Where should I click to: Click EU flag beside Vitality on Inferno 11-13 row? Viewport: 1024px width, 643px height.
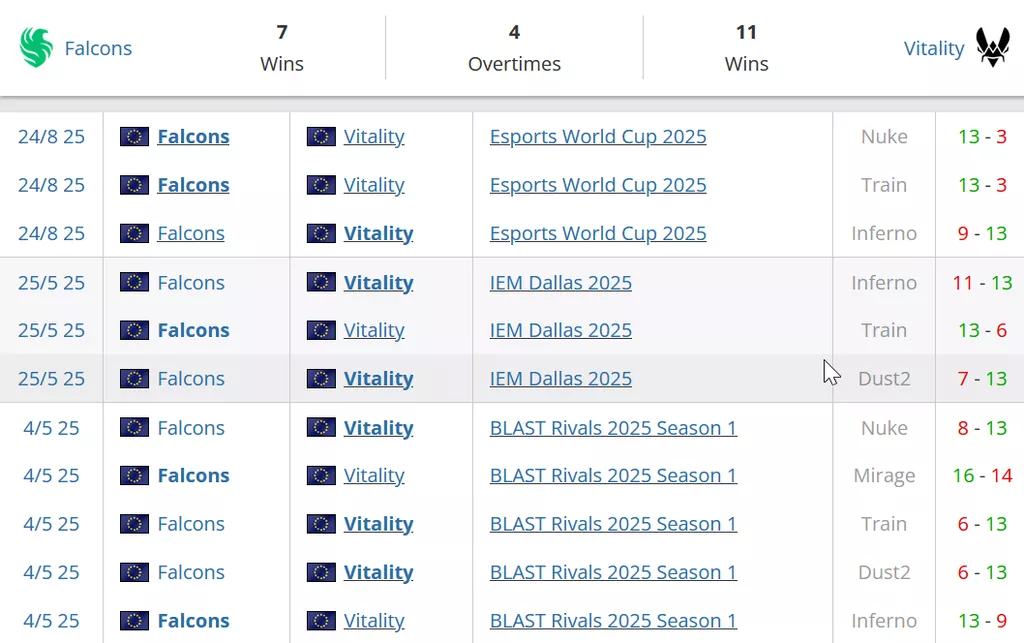tap(321, 283)
